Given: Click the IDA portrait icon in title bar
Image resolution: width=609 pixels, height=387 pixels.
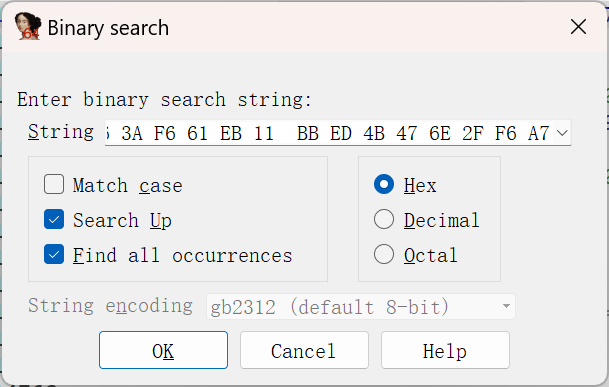Looking at the screenshot, I should click(x=28, y=26).
